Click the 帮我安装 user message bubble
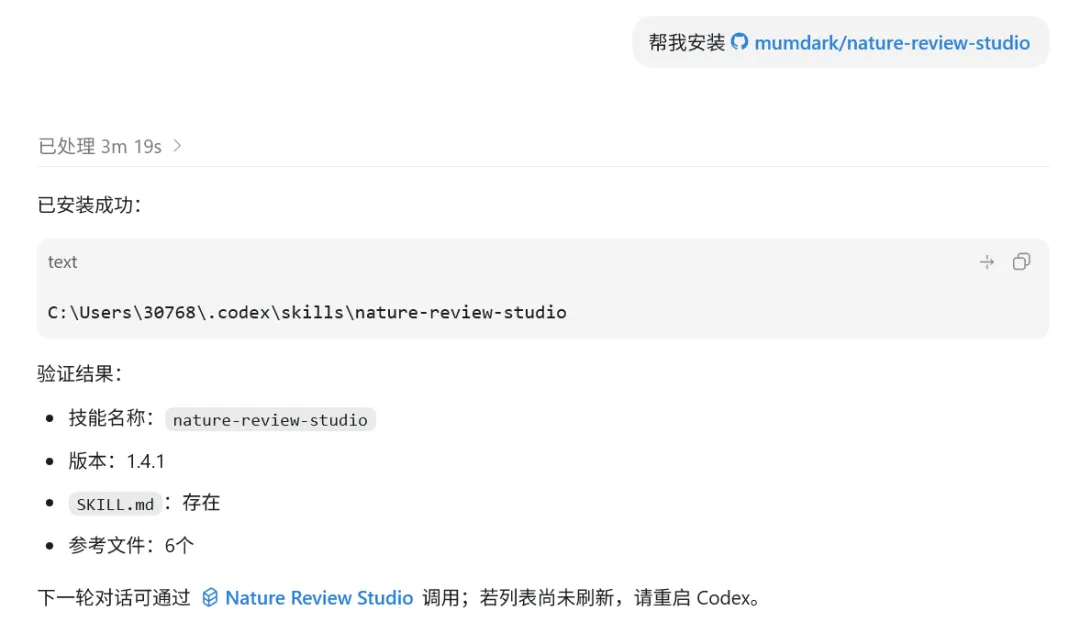This screenshot has width=1080, height=622. point(840,43)
